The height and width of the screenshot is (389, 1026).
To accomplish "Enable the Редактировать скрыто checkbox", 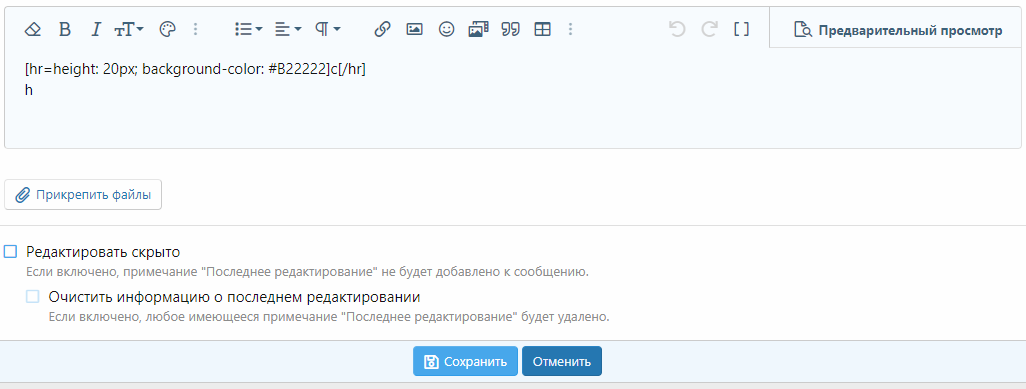I will [x=10, y=251].
